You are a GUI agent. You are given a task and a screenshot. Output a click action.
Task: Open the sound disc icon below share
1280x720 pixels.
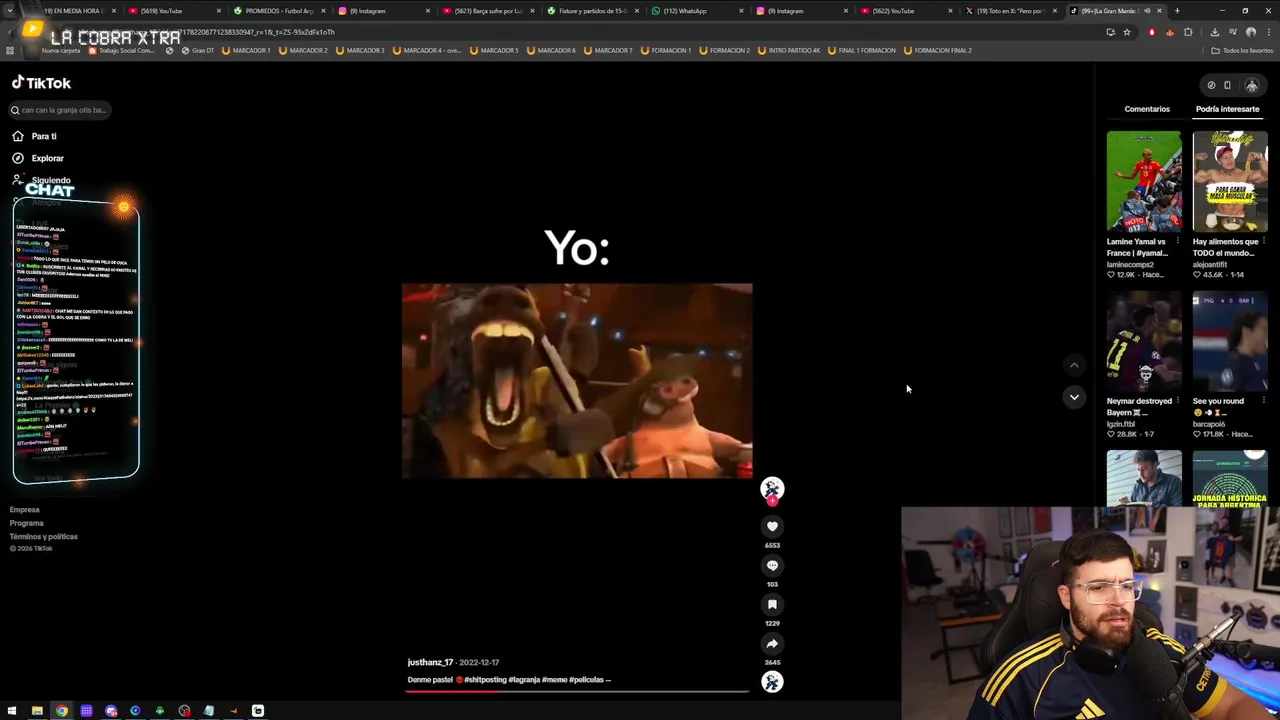click(x=772, y=682)
